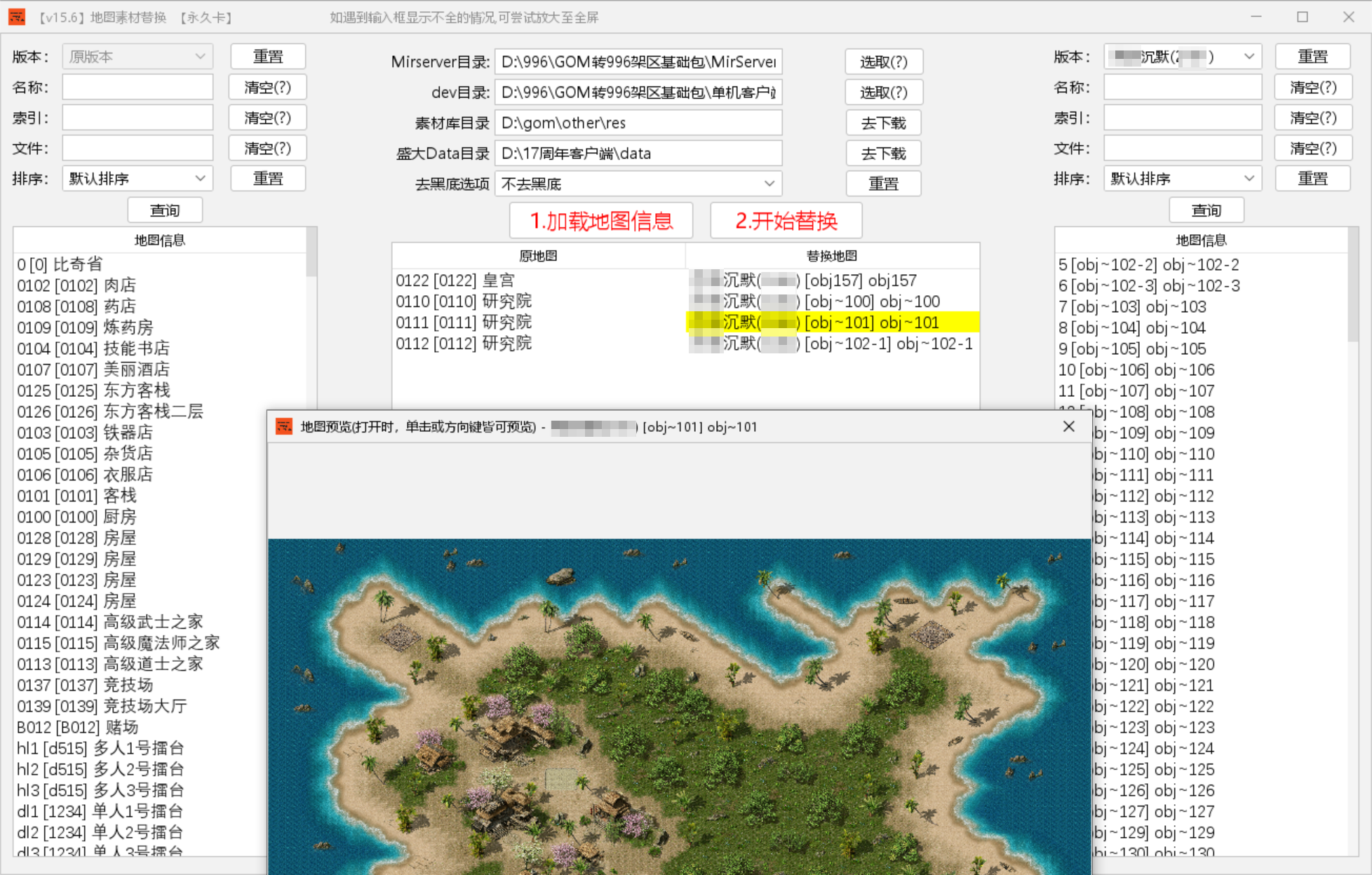The width and height of the screenshot is (1372, 875).
Task: Click the 原地图 column header
Action: click(538, 256)
